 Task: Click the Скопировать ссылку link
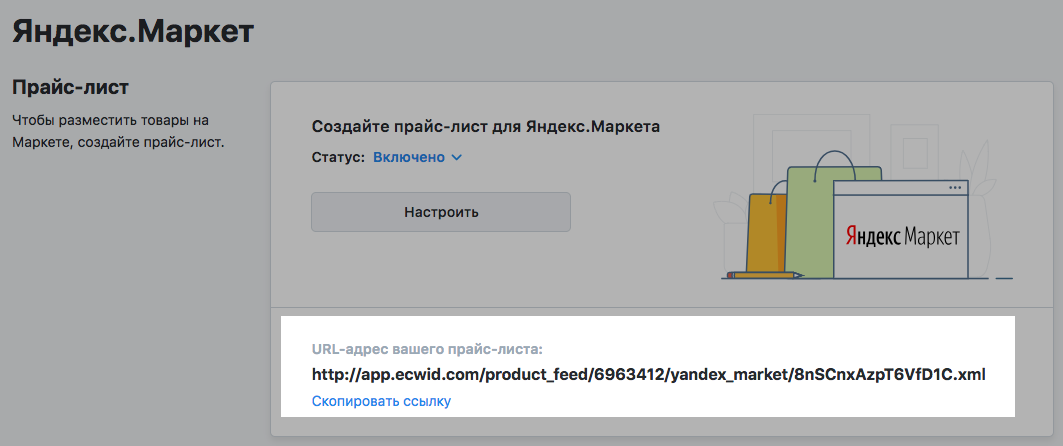click(381, 401)
